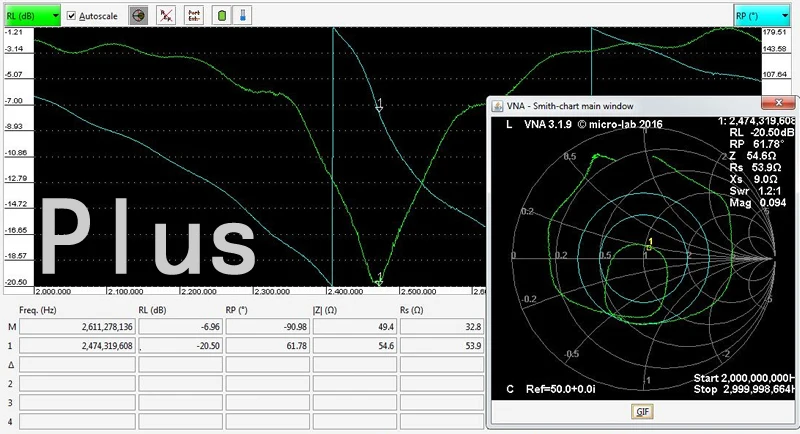Select marker 1 arrow on the phase trace

[x=379, y=105]
